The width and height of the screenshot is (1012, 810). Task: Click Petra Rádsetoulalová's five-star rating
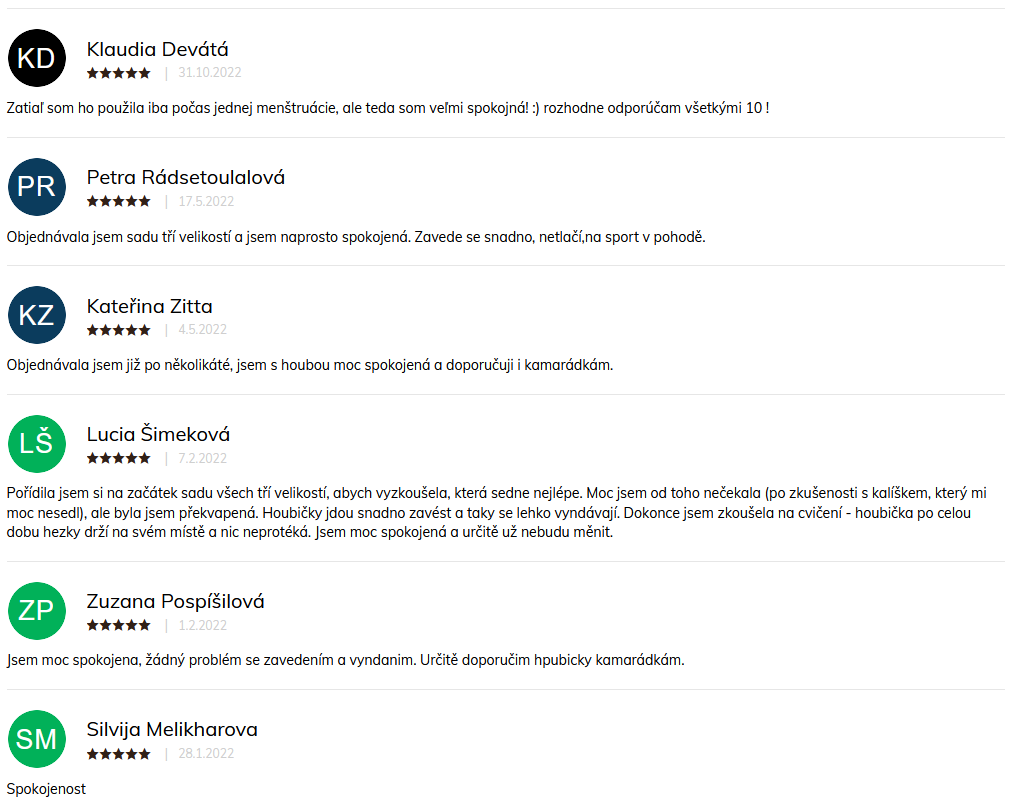(x=119, y=201)
